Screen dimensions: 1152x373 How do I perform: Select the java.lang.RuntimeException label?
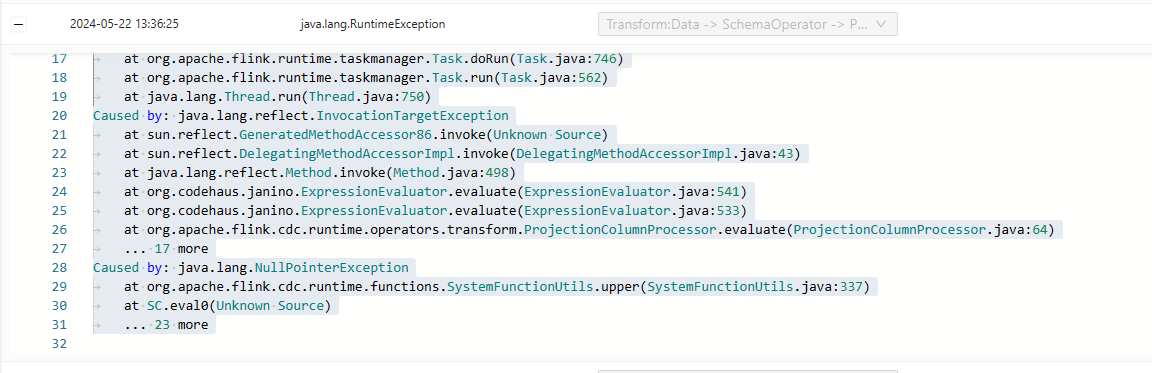[x=373, y=24]
